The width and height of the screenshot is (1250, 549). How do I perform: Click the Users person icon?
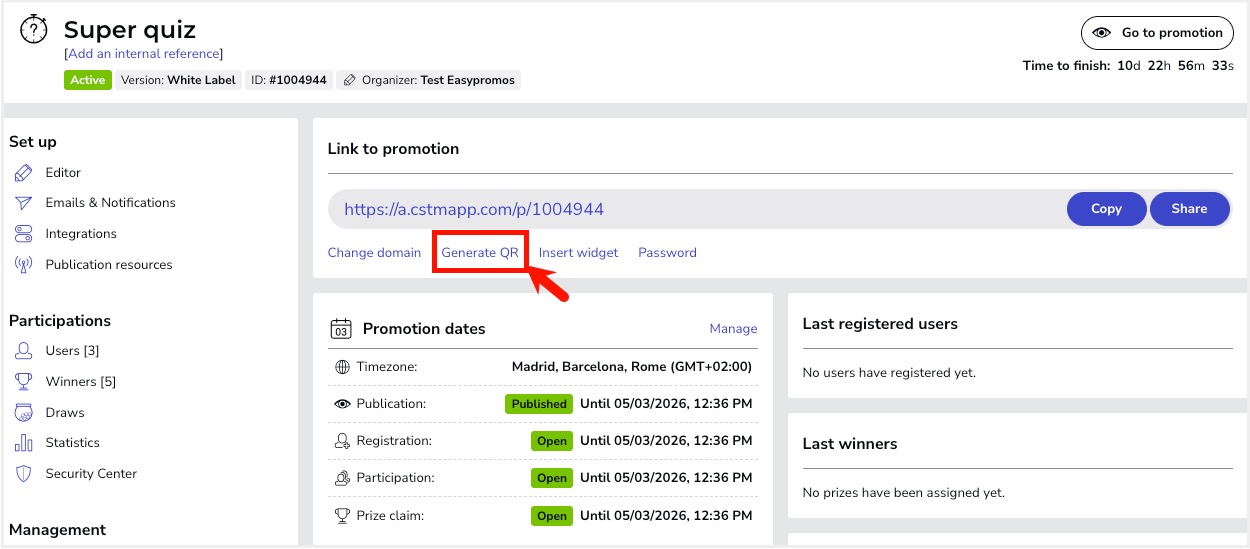point(24,351)
